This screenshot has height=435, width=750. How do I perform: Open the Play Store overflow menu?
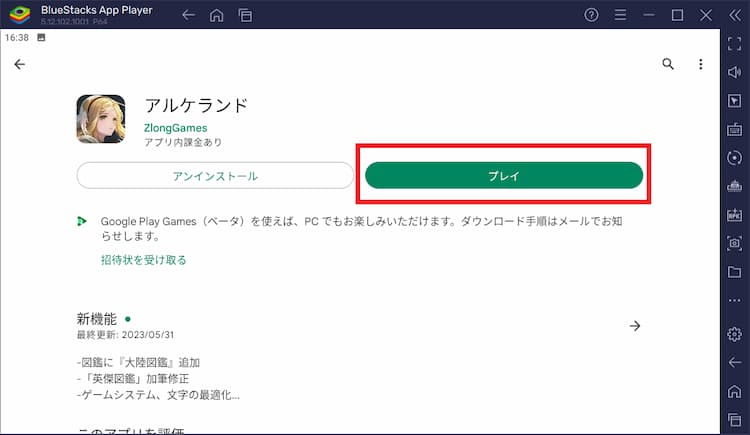(x=701, y=64)
